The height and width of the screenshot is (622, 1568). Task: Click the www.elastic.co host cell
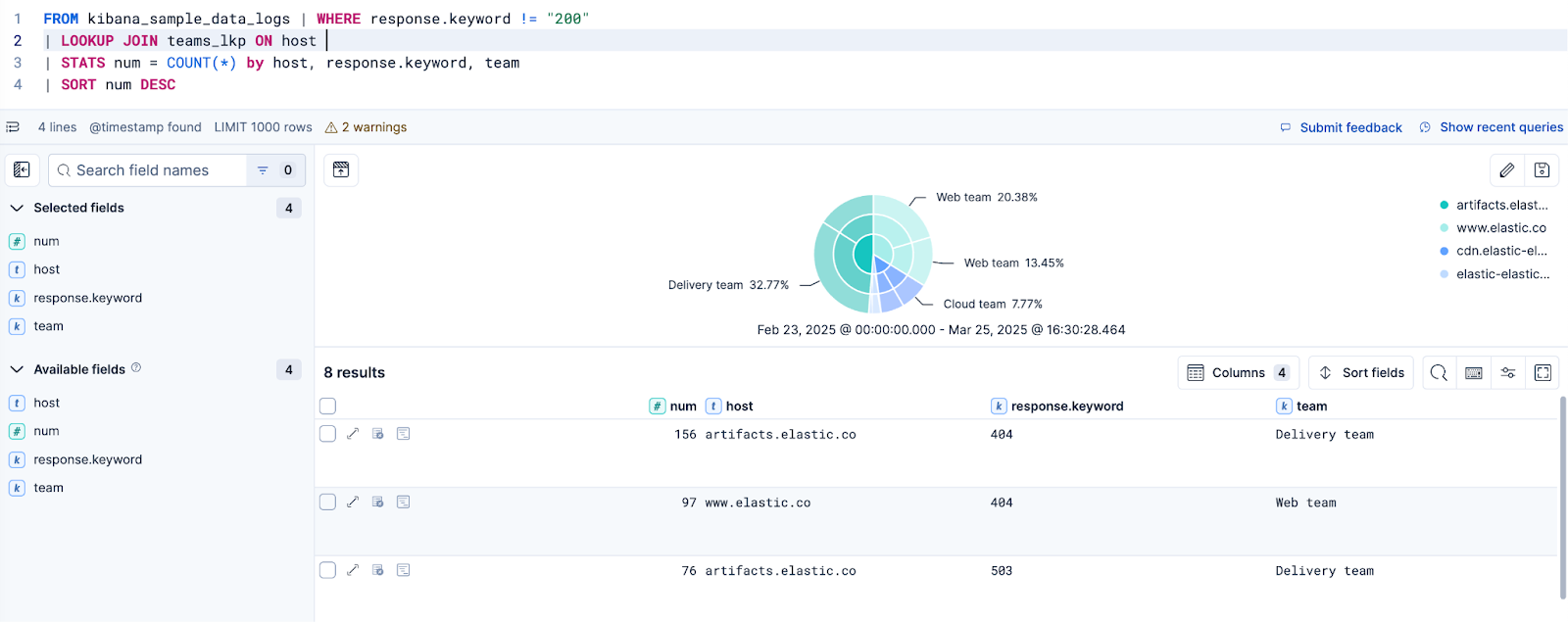pos(758,503)
